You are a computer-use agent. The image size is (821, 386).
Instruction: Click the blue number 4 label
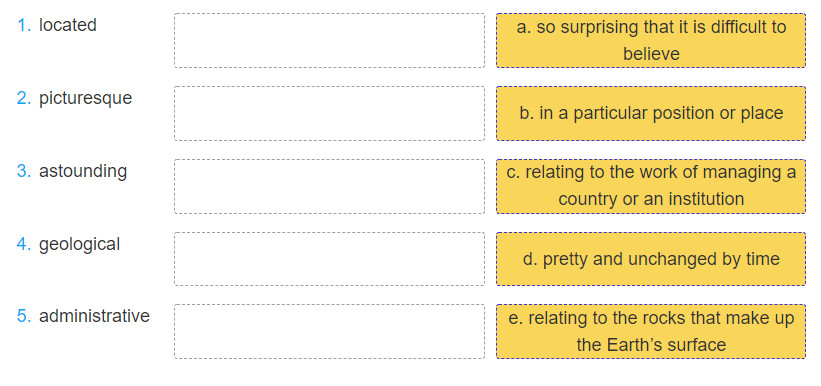(x=24, y=243)
